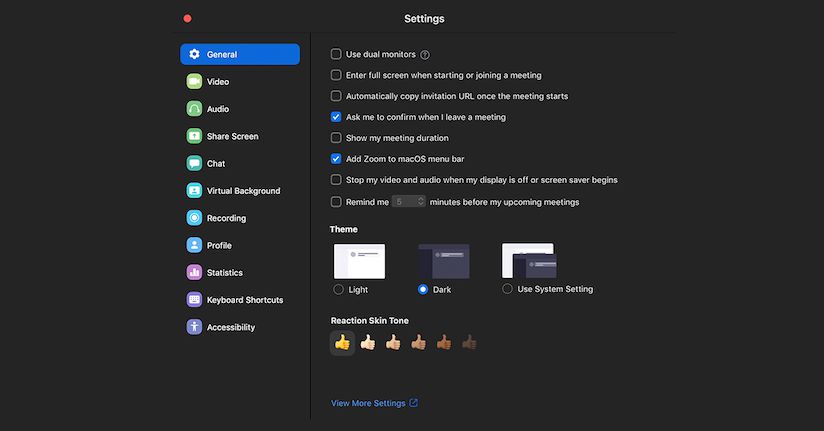This screenshot has width=824, height=431.
Task: Click the Light theme preview thumbnail
Action: pyautogui.click(x=359, y=261)
